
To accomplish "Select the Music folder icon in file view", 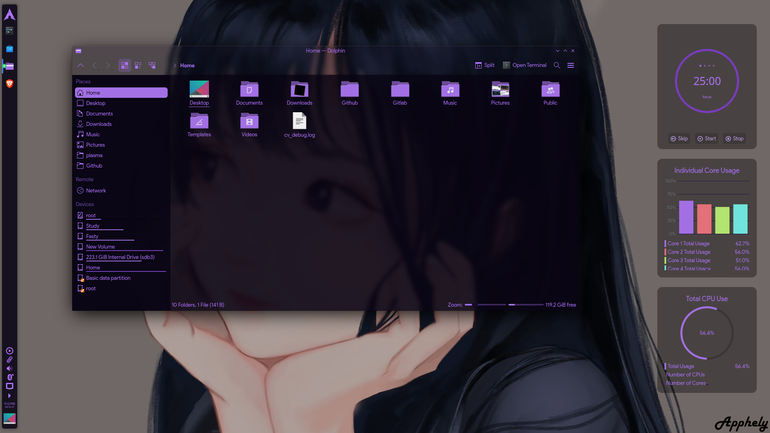I will pyautogui.click(x=450, y=89).
